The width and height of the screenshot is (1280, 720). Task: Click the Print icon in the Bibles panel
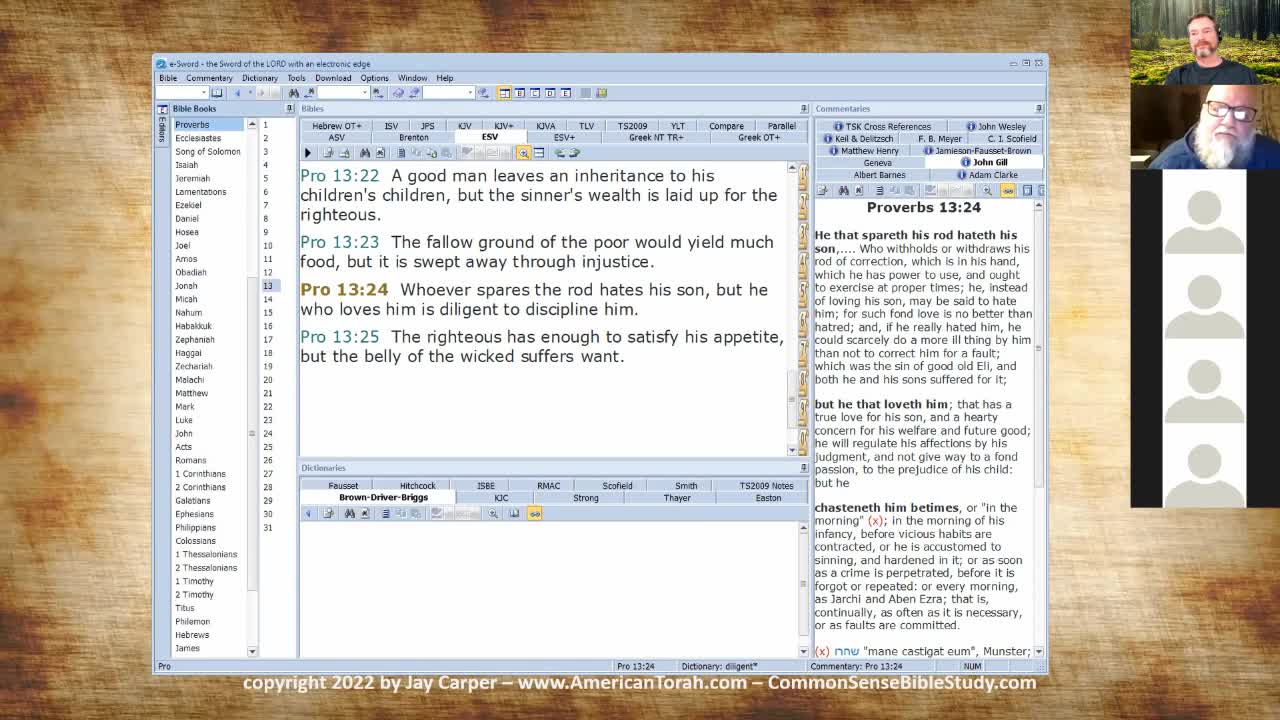click(x=327, y=152)
